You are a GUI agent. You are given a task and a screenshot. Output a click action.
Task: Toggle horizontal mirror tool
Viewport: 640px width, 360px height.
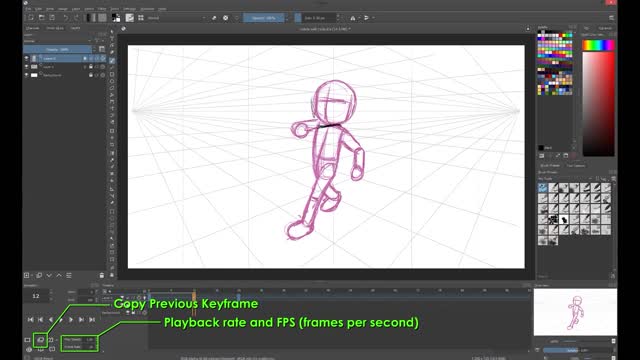click(x=353, y=18)
